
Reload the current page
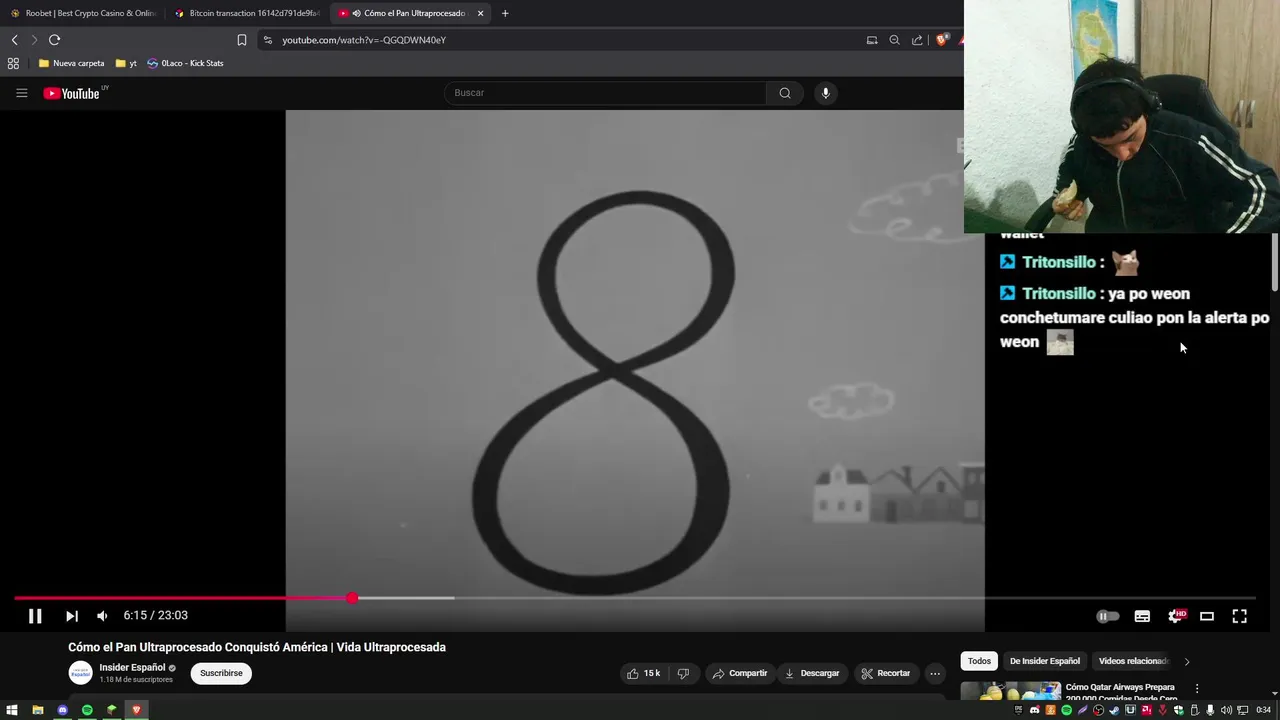tap(54, 40)
